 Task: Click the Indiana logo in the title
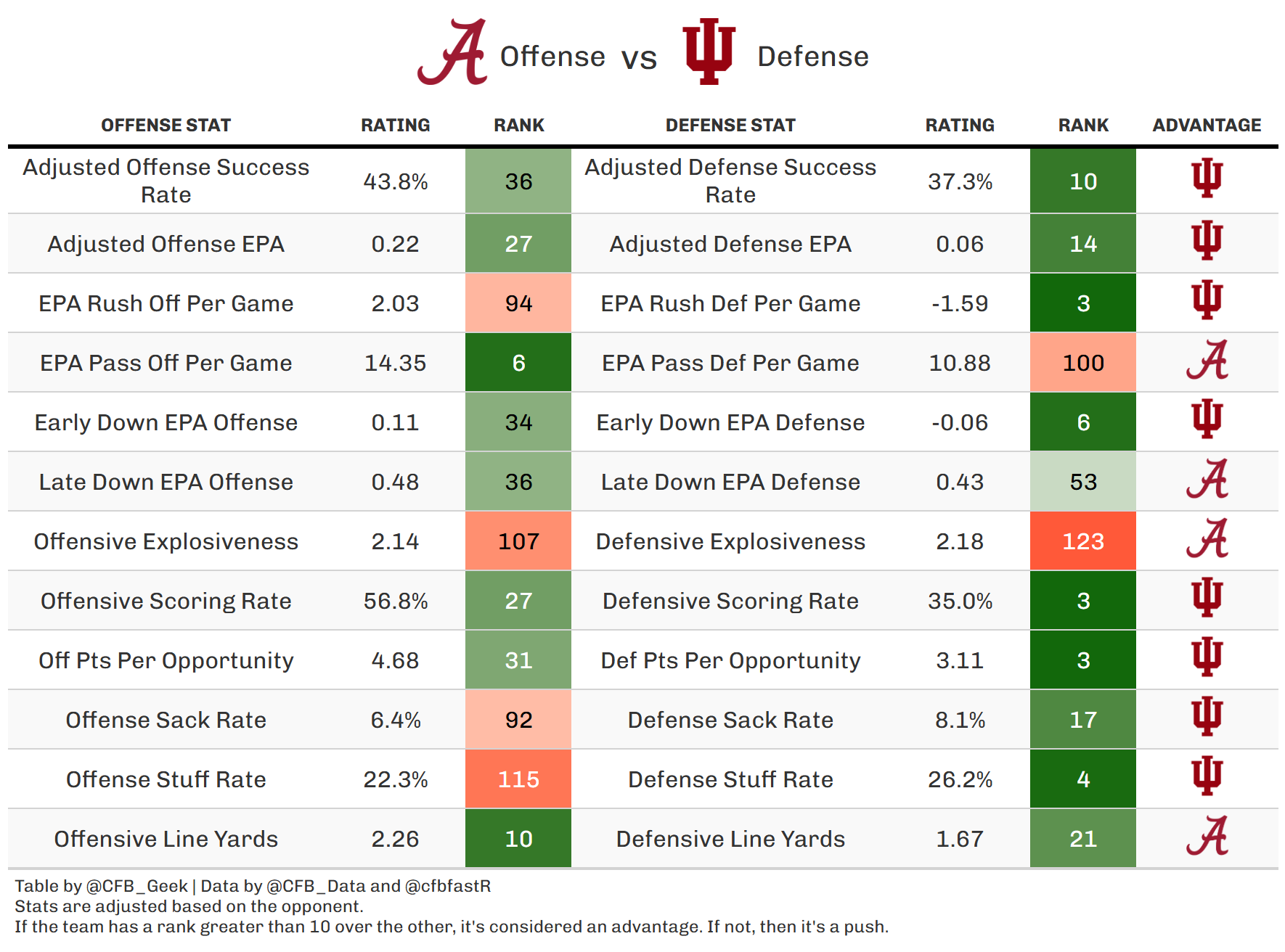(x=709, y=52)
